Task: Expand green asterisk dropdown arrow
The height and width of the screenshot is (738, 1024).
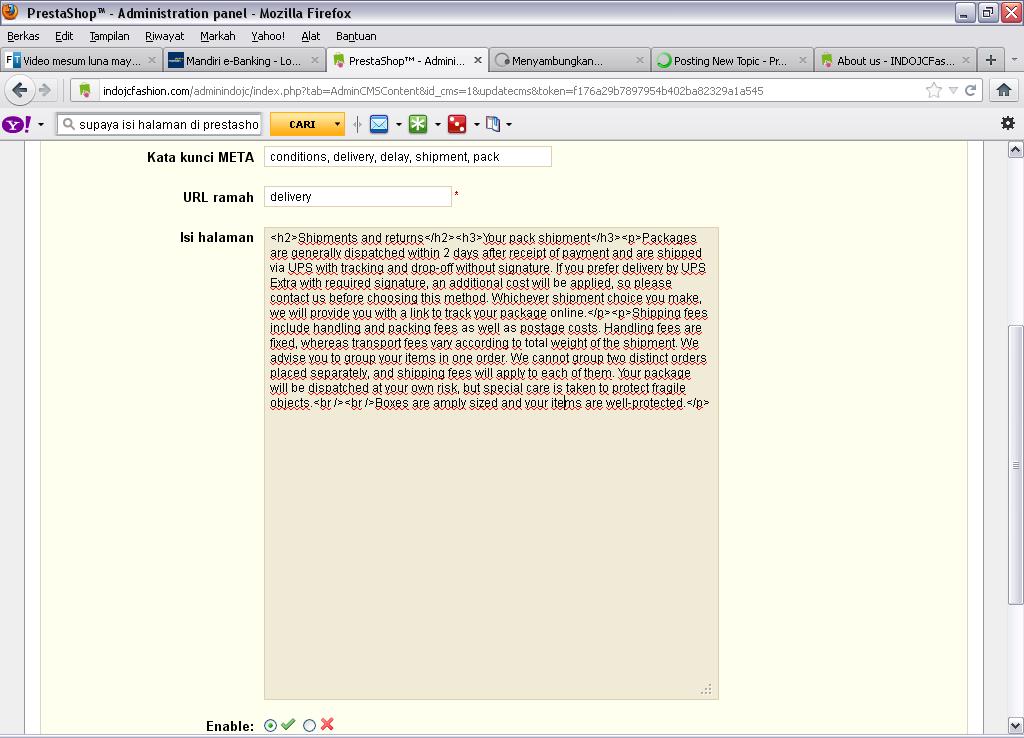Action: pyautogui.click(x=438, y=124)
